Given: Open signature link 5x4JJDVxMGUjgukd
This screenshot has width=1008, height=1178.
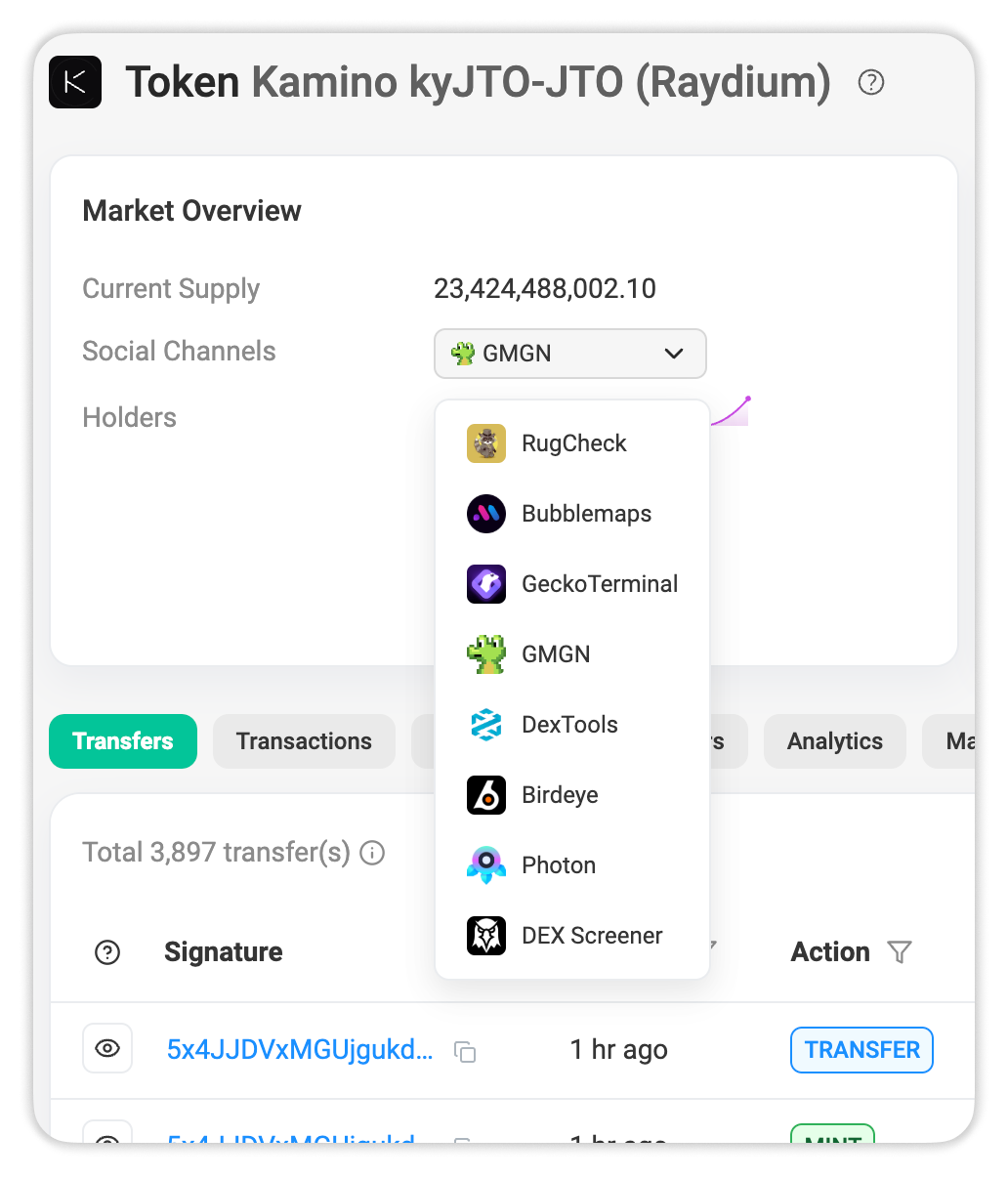Looking at the screenshot, I should coord(300,1050).
